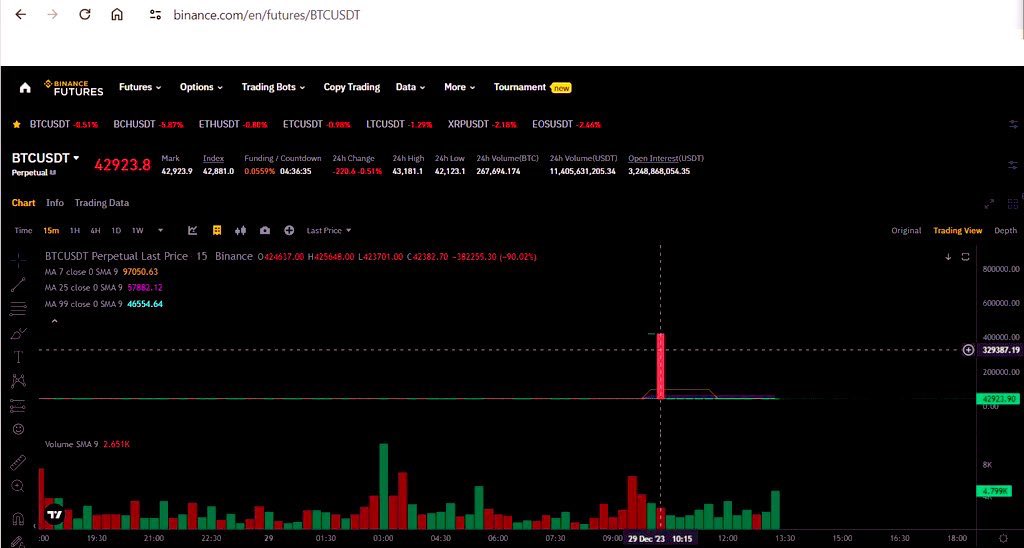Open market info bar settings icon
The image size is (1024, 548).
[1013, 165]
